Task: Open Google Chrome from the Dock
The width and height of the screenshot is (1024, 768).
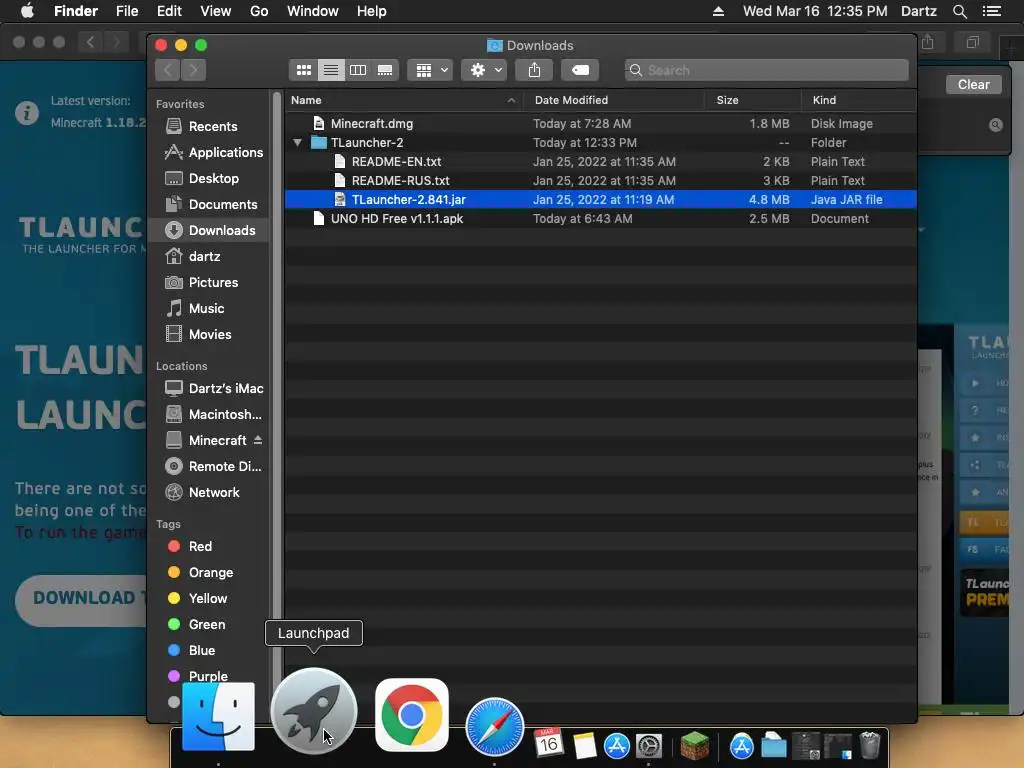Action: coord(411,715)
